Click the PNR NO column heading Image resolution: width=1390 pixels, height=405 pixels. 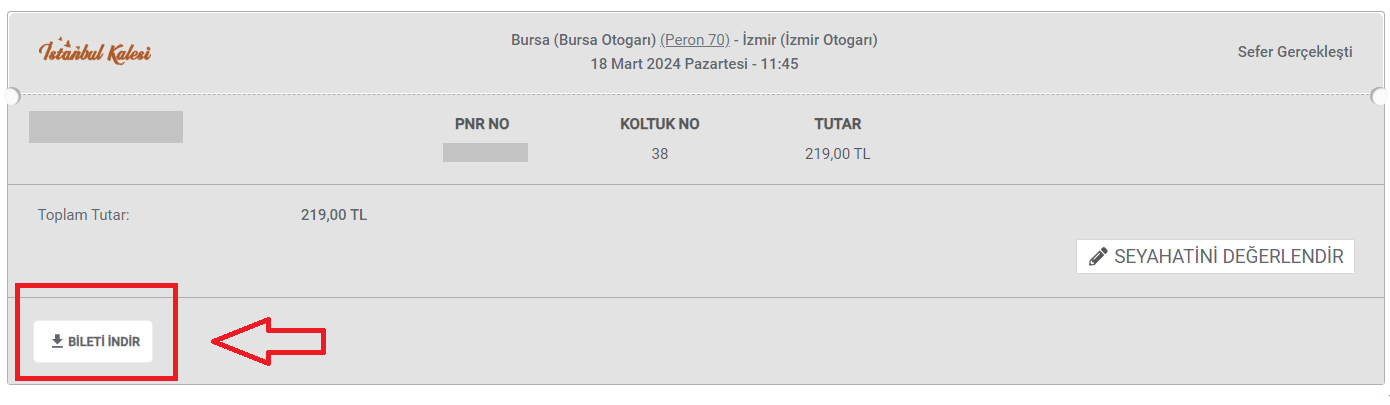coord(482,124)
